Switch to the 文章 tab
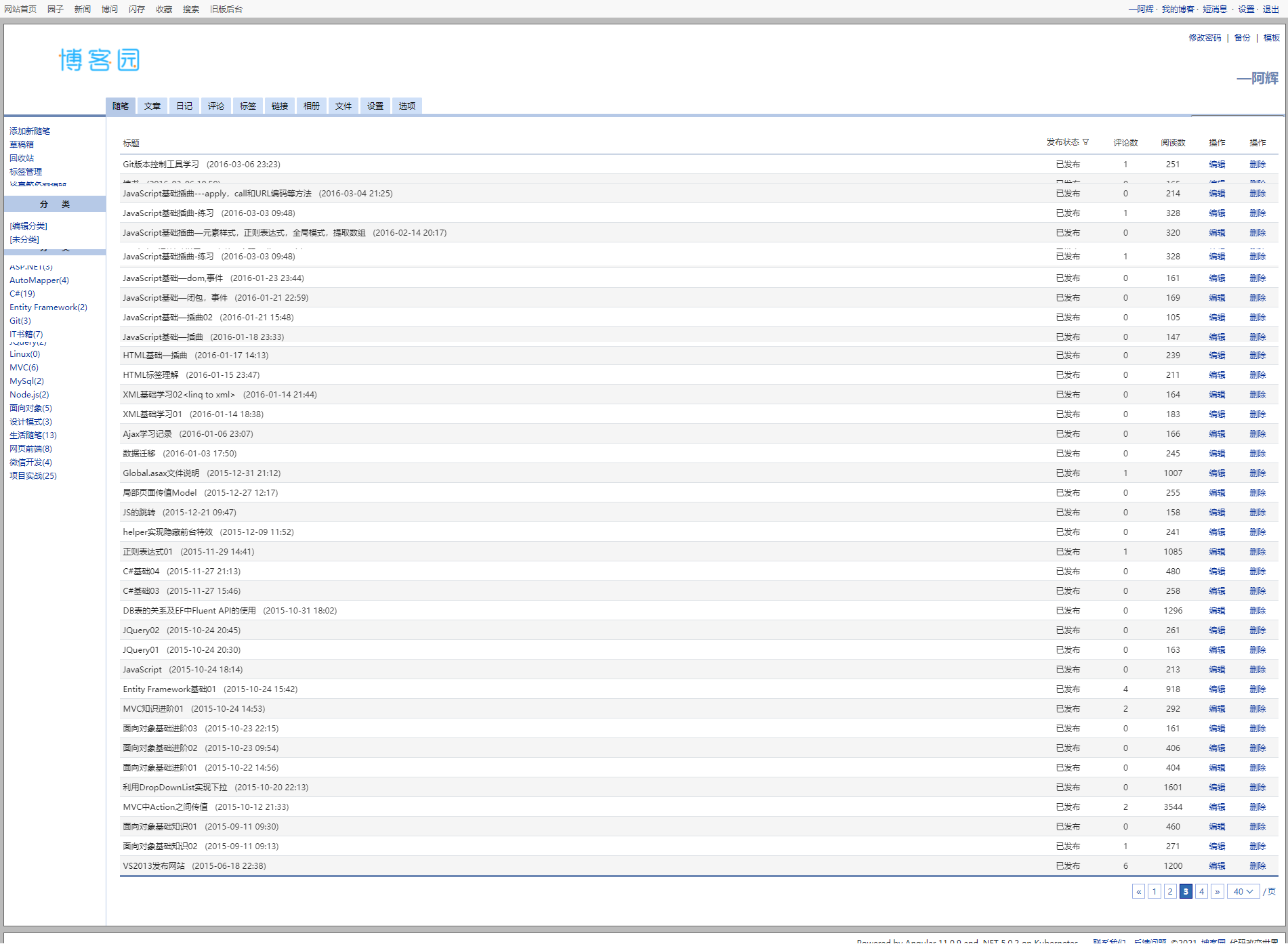 [152, 106]
